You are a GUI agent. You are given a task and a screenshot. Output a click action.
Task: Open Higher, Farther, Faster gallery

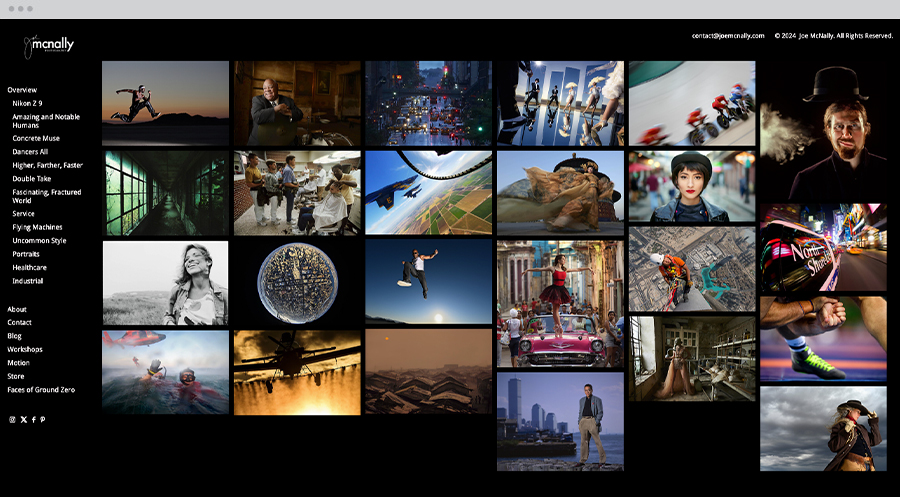point(47,165)
